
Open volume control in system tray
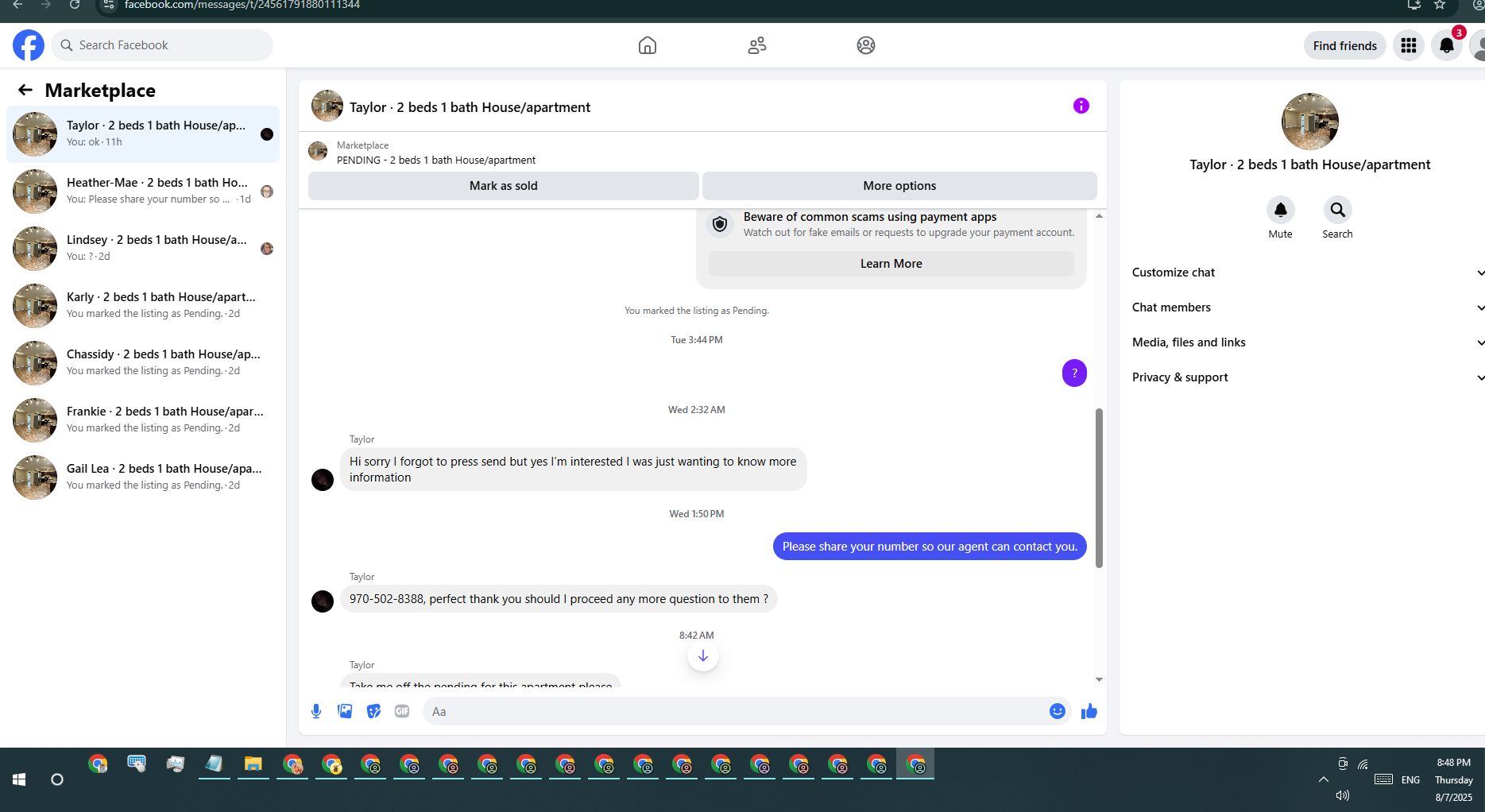tap(1343, 795)
